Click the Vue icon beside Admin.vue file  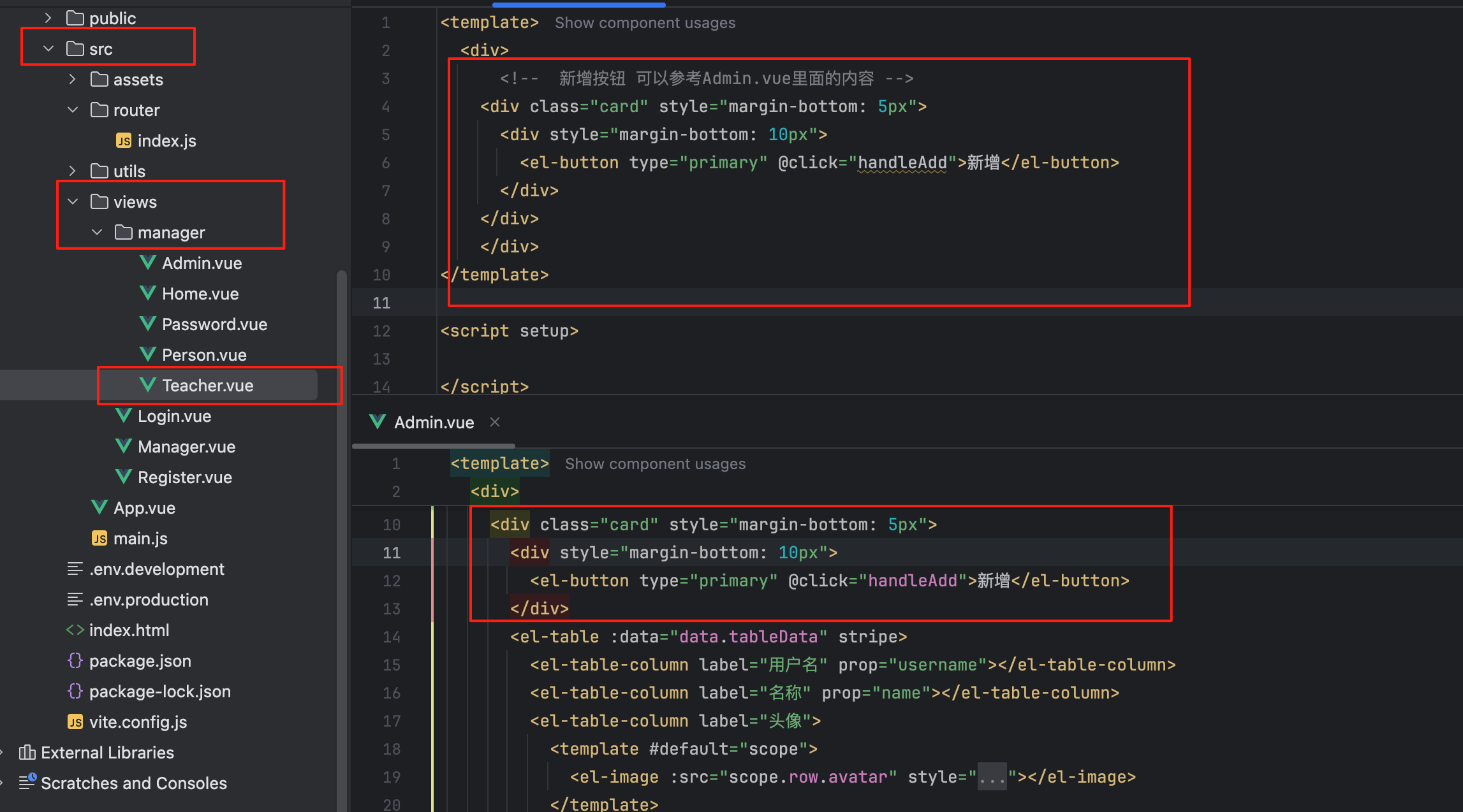[x=147, y=263]
